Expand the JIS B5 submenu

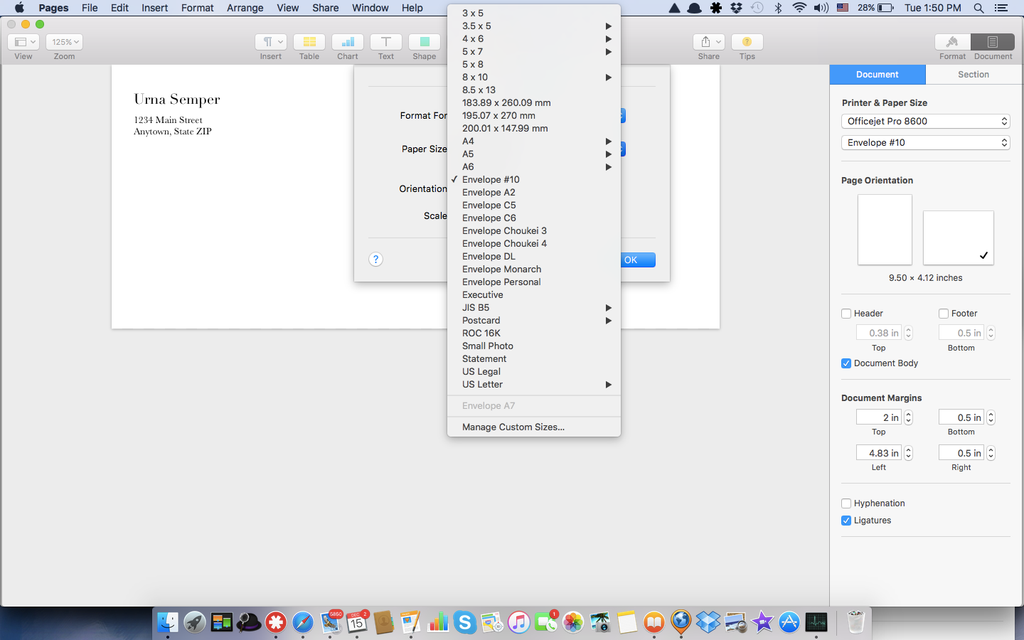(534, 308)
